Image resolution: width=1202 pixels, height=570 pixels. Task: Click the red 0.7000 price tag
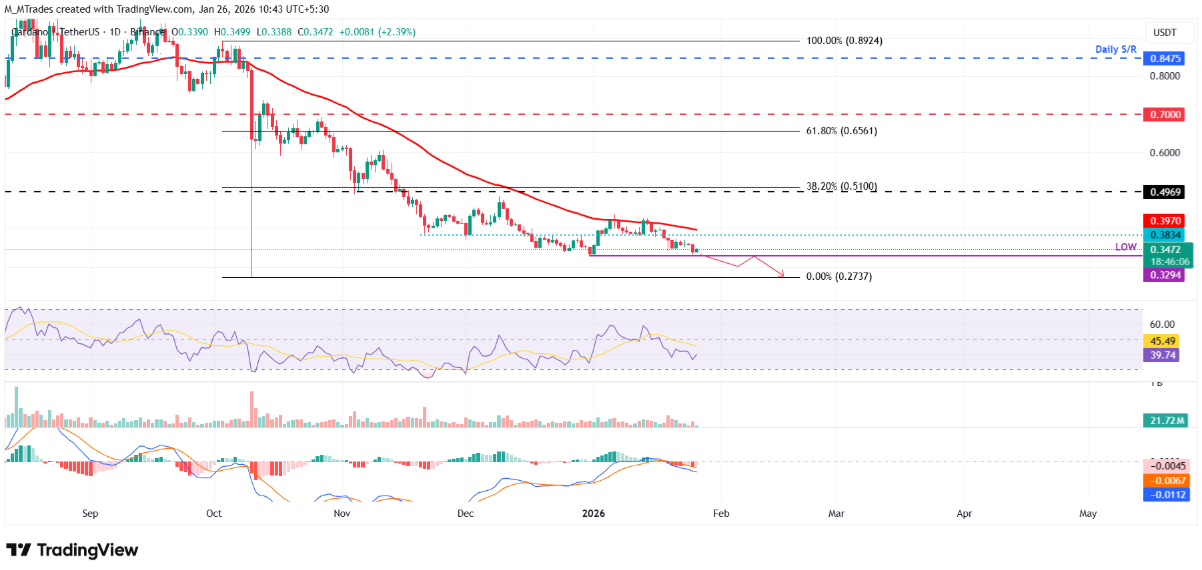tap(1162, 115)
